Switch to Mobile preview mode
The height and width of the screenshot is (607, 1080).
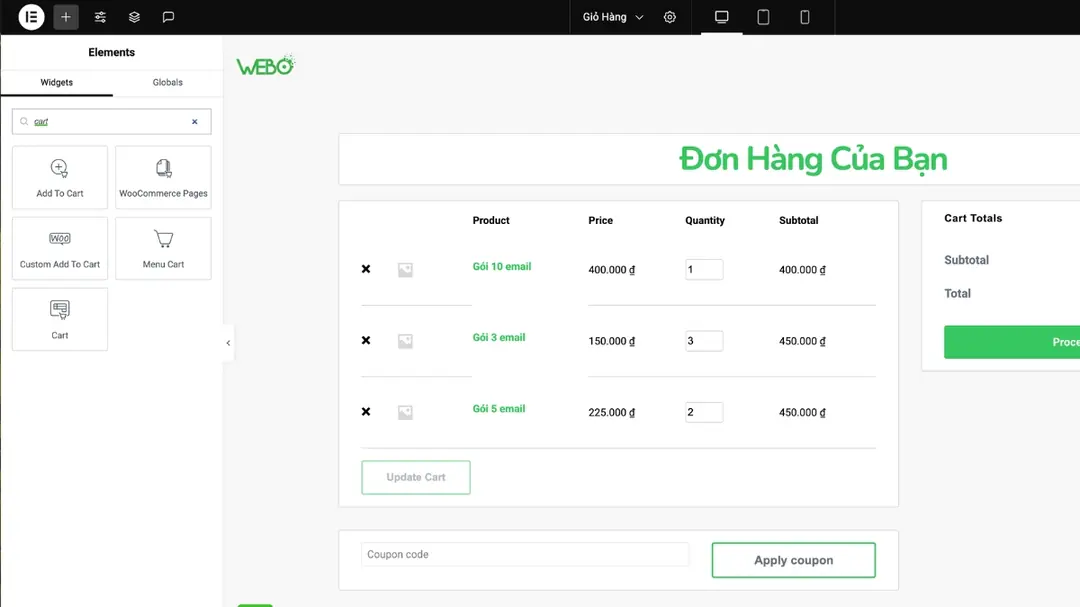pos(804,17)
